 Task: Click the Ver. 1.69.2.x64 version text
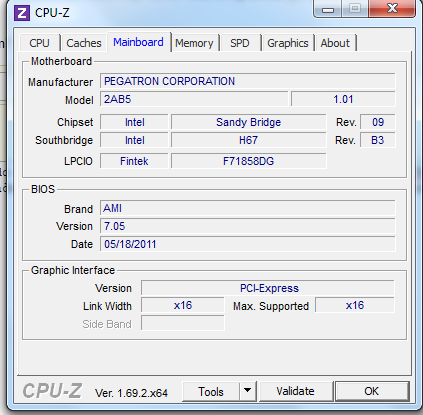click(x=131, y=393)
